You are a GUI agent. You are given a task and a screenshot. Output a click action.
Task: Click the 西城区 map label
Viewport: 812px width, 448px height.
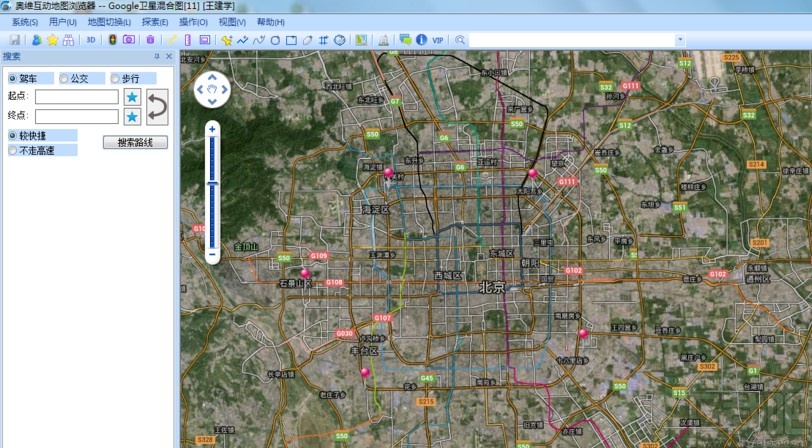point(447,276)
